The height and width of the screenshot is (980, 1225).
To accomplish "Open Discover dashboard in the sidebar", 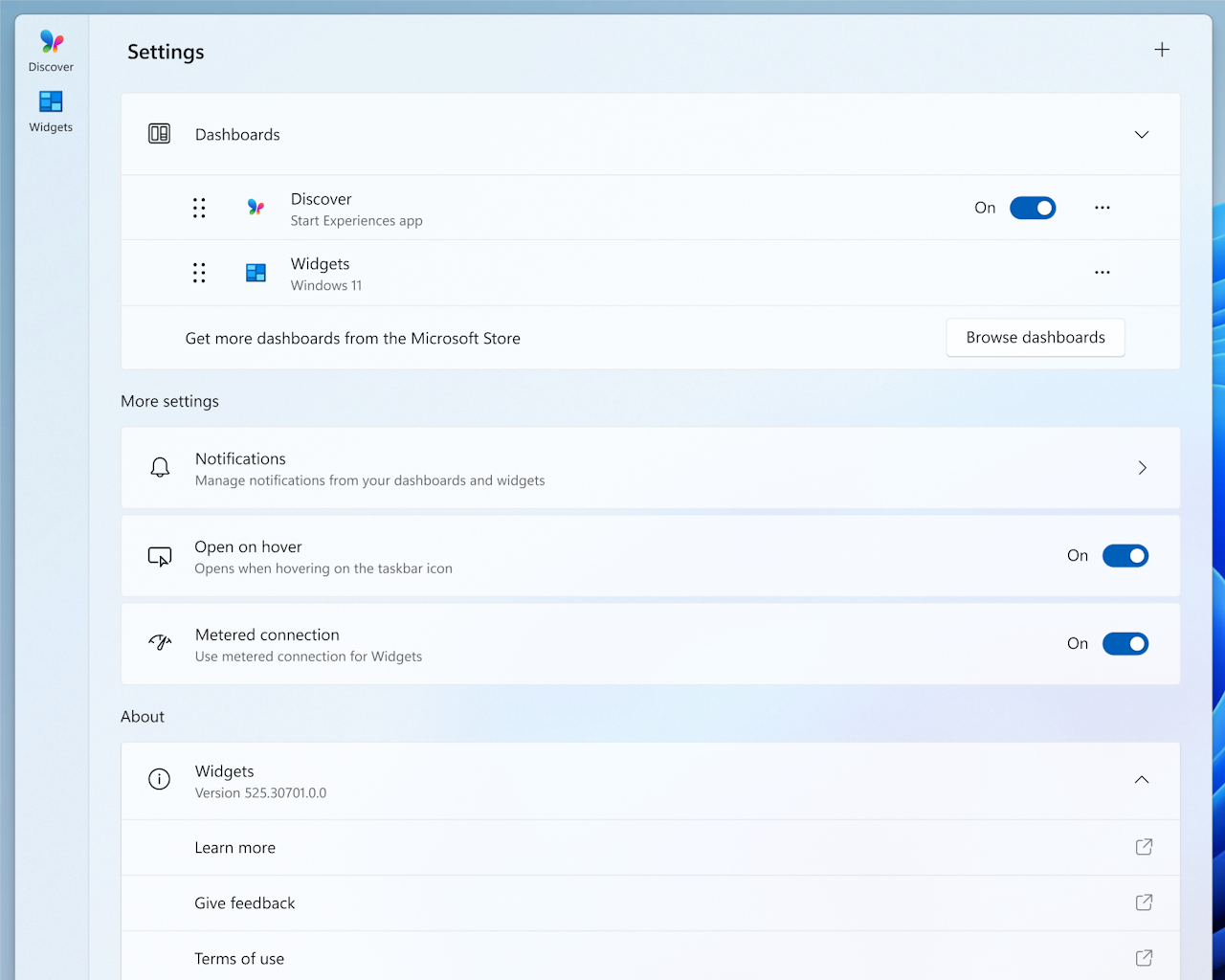I will coord(51,51).
